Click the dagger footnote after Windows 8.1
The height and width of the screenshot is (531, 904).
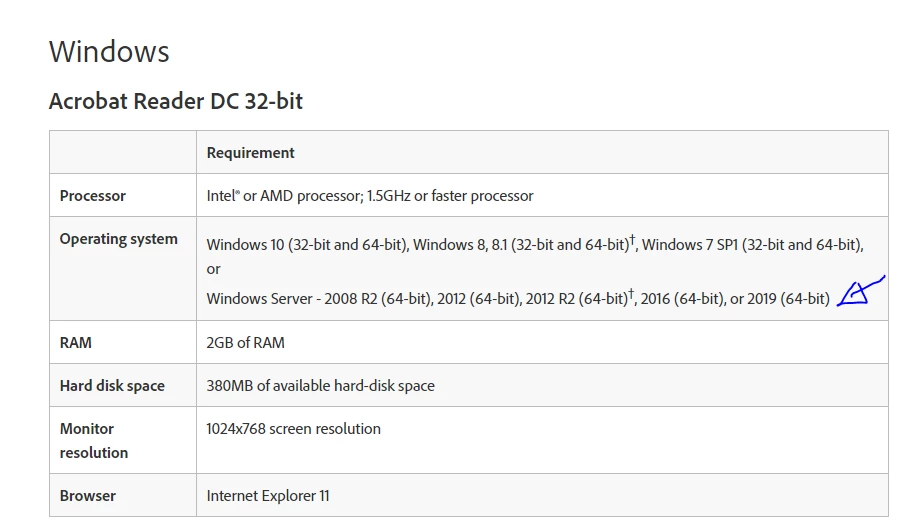pyautogui.click(x=632, y=239)
